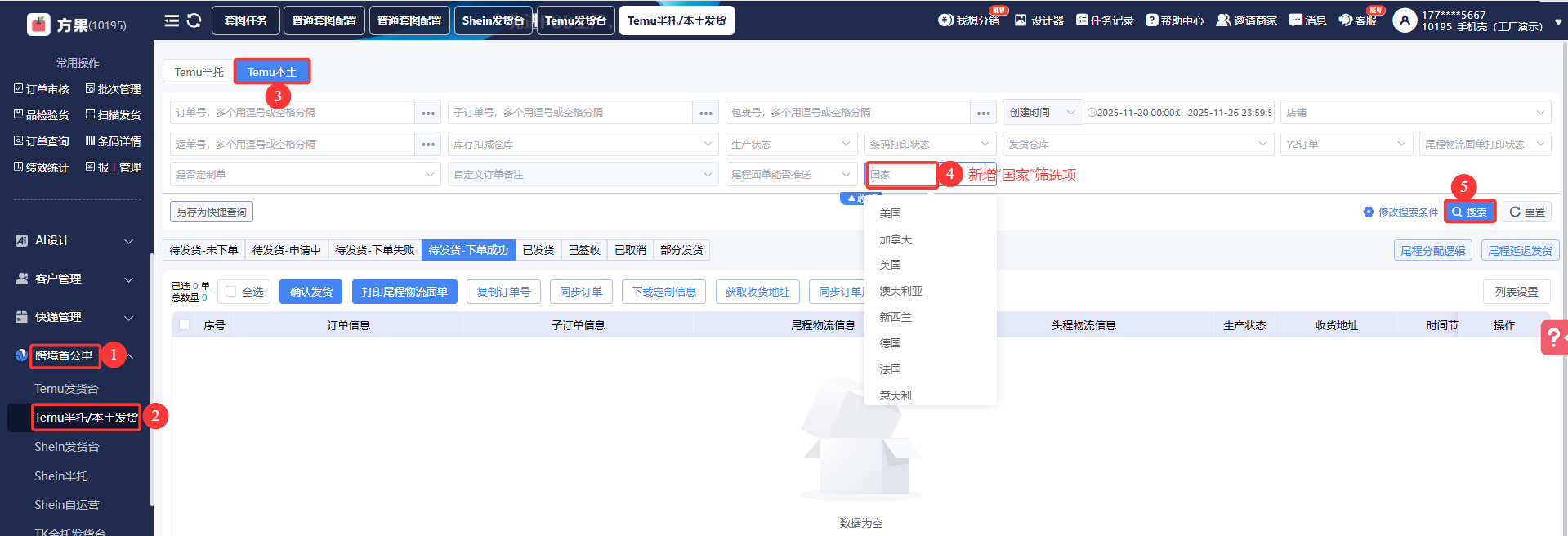Image resolution: width=1568 pixels, height=536 pixels.
Task: Open 报工管理 shortcut
Action: 113,167
